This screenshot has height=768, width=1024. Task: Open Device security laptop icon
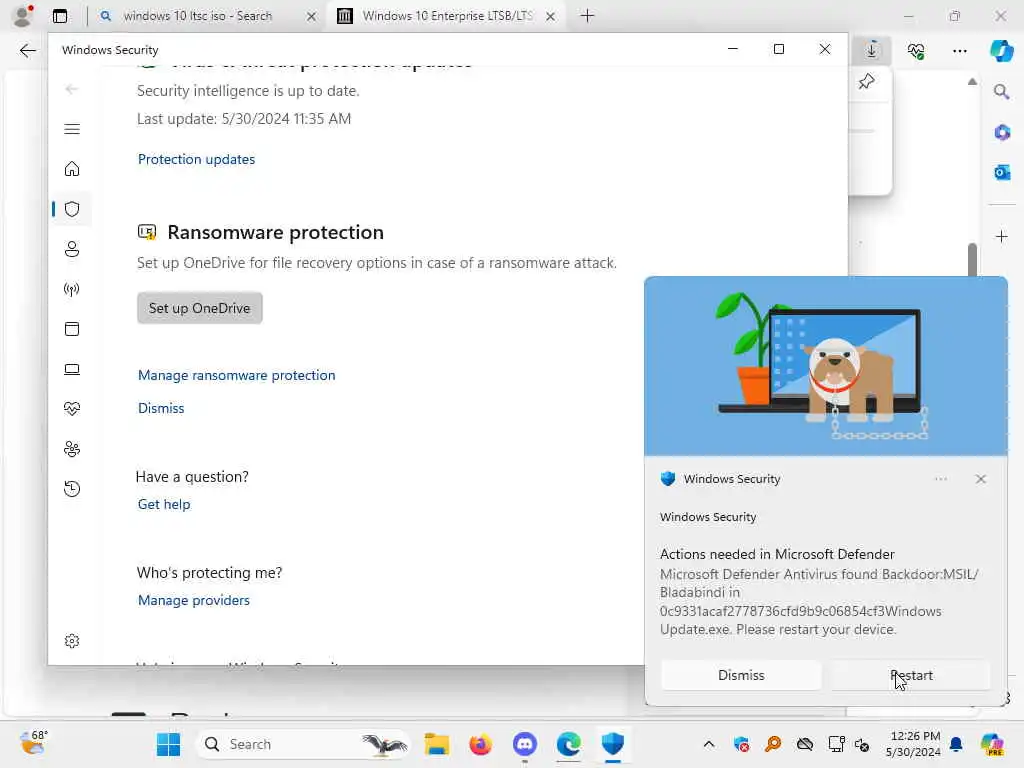point(72,370)
